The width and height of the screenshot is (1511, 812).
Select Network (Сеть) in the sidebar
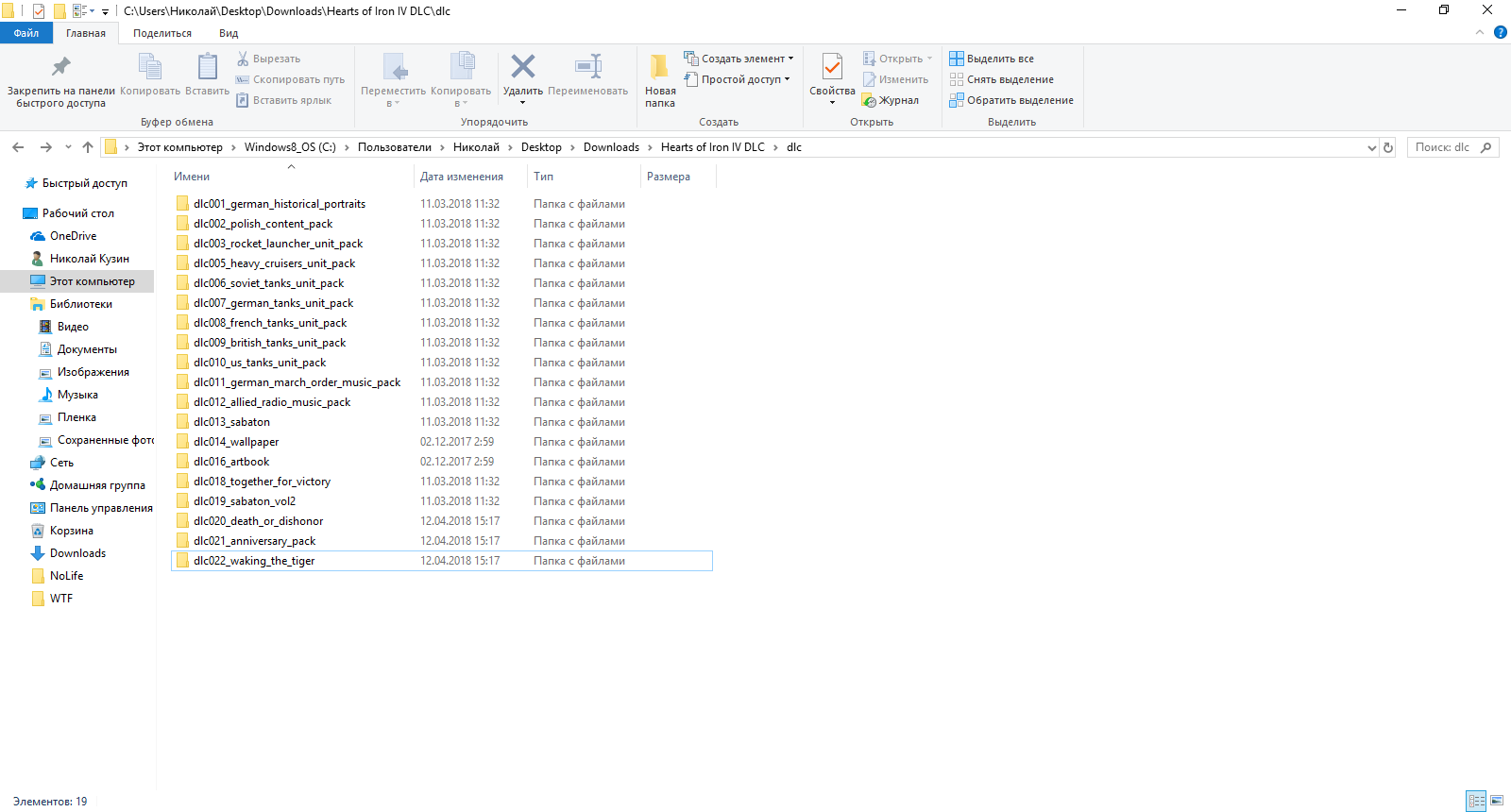[61, 463]
